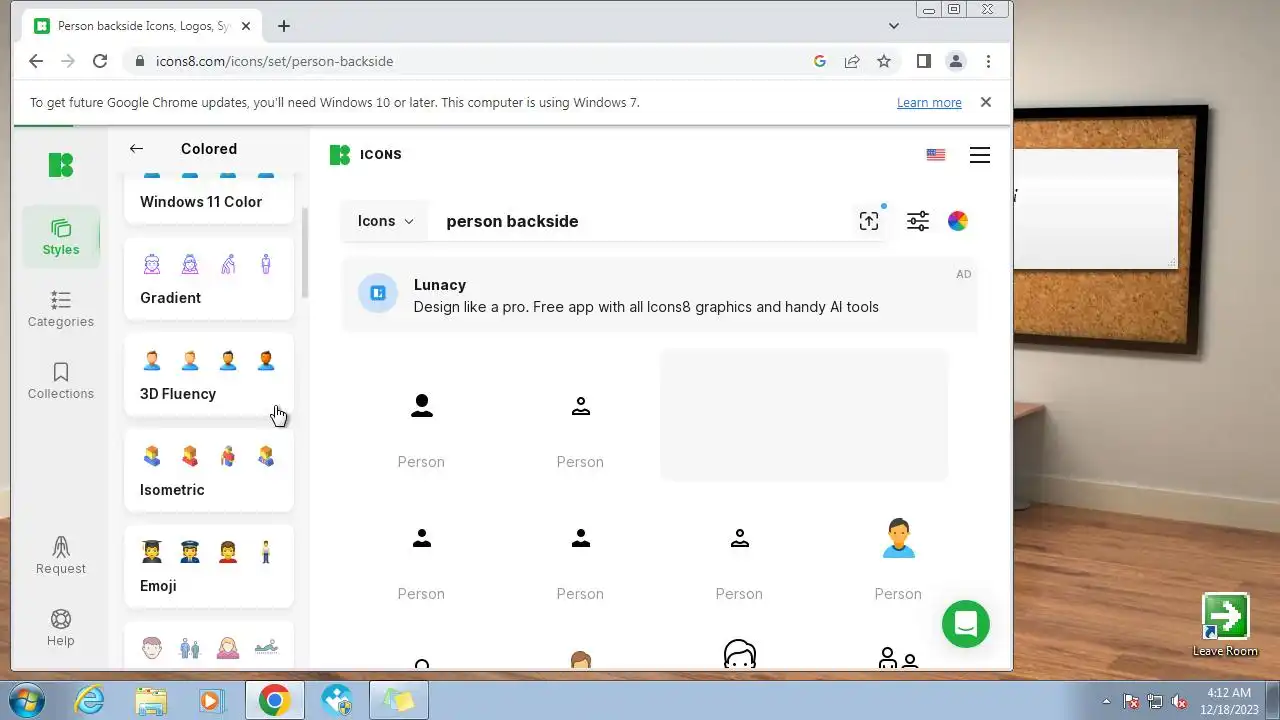The height and width of the screenshot is (720, 1280).
Task: Click the search by image icon
Action: [869, 221]
